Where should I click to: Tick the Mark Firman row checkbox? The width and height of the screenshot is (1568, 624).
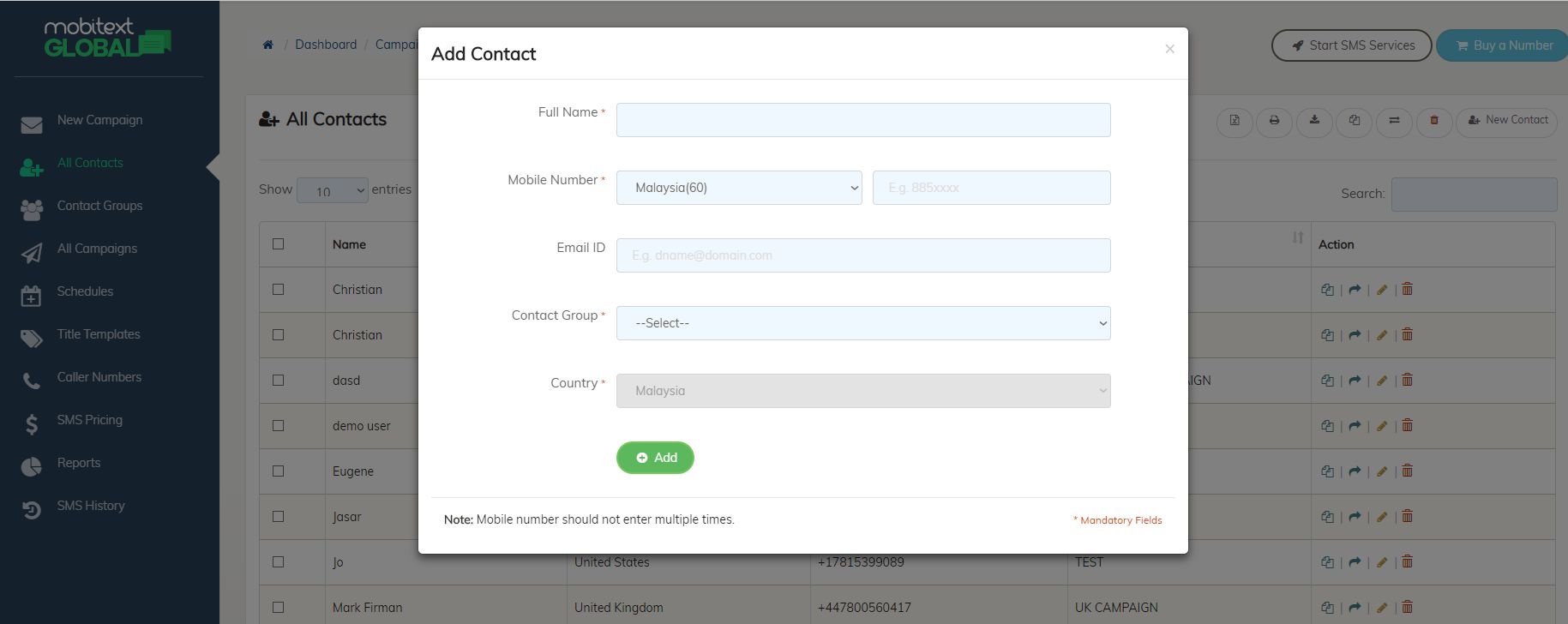coord(278,608)
